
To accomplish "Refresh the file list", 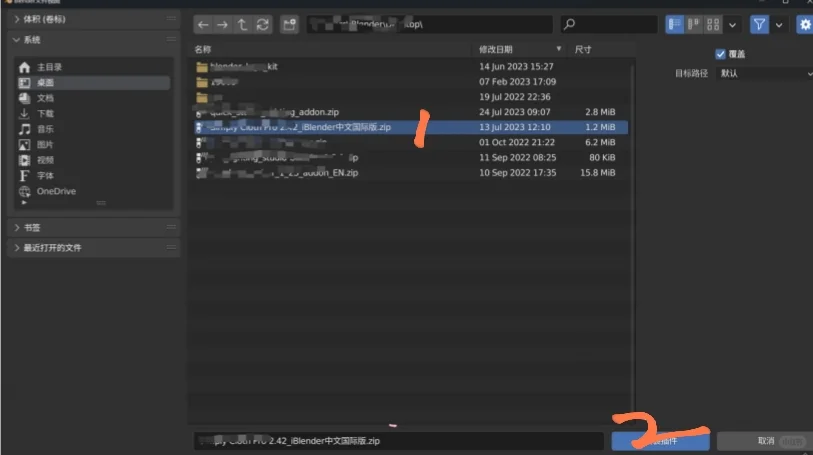I will [x=262, y=24].
